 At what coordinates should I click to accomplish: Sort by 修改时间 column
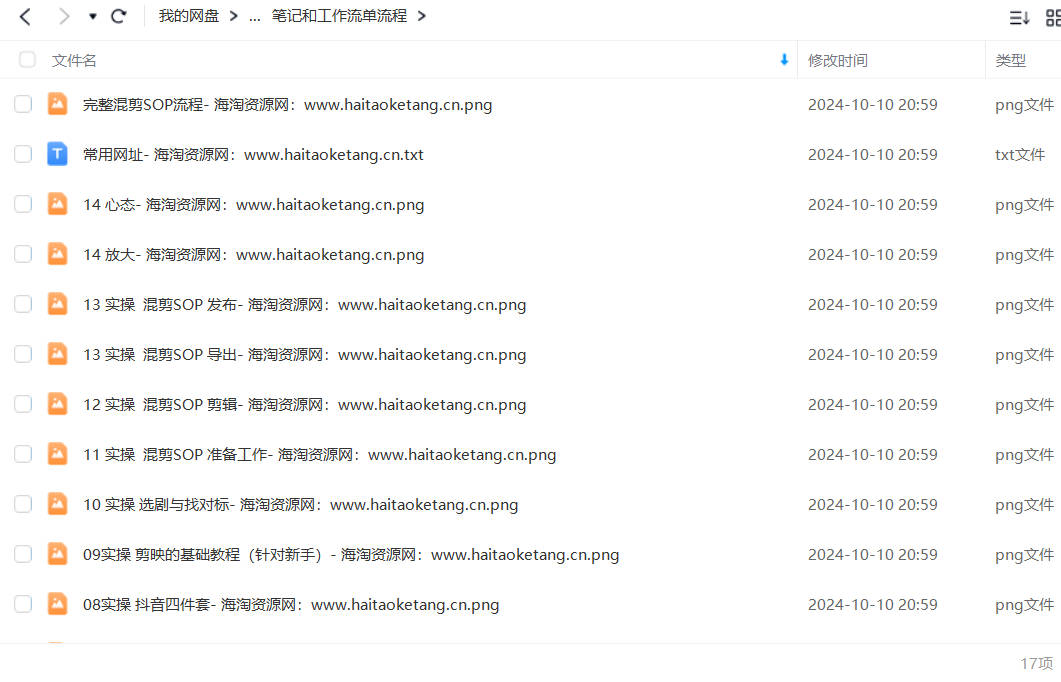[x=838, y=60]
